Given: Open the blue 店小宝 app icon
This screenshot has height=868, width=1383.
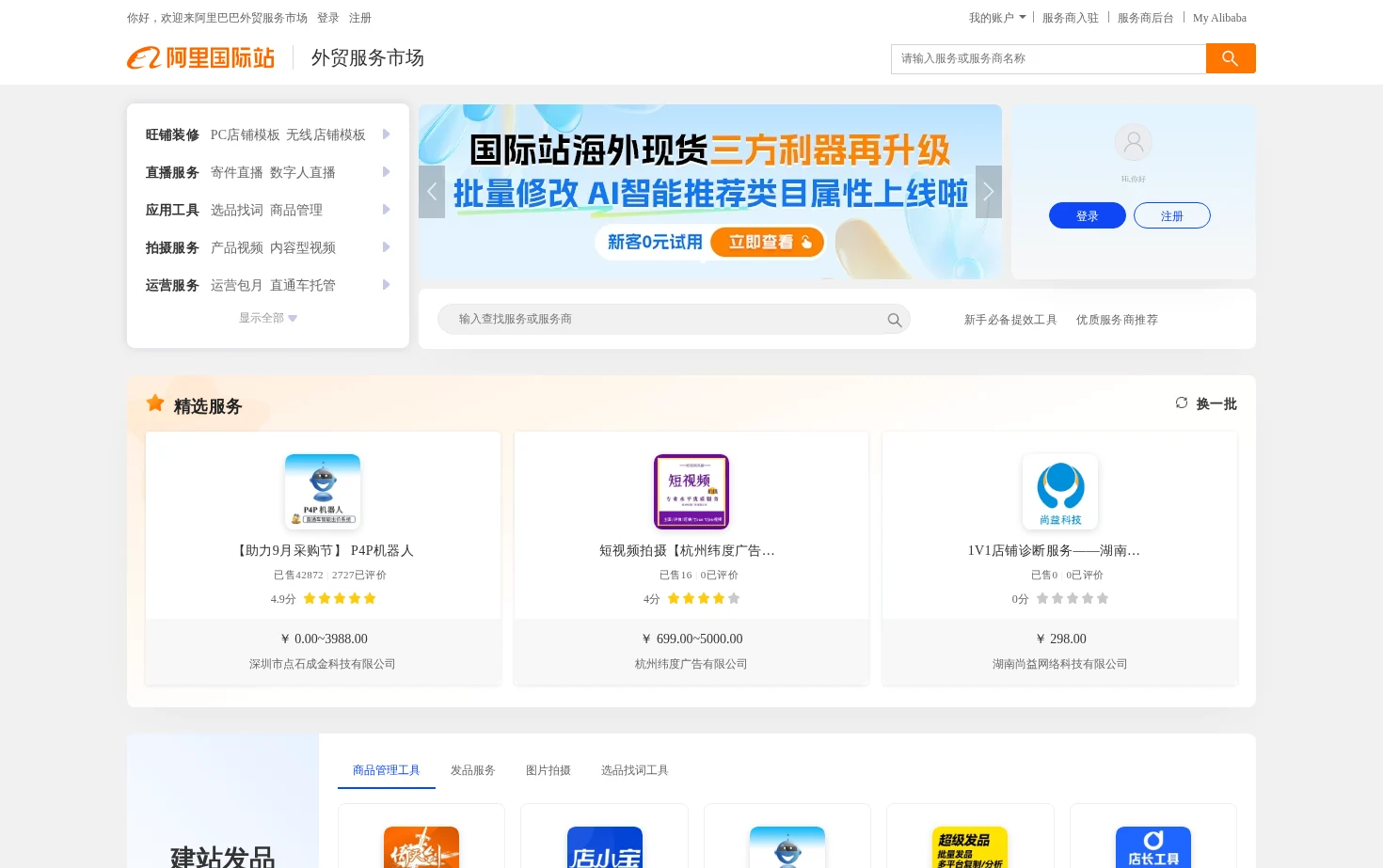Looking at the screenshot, I should pyautogui.click(x=605, y=847).
